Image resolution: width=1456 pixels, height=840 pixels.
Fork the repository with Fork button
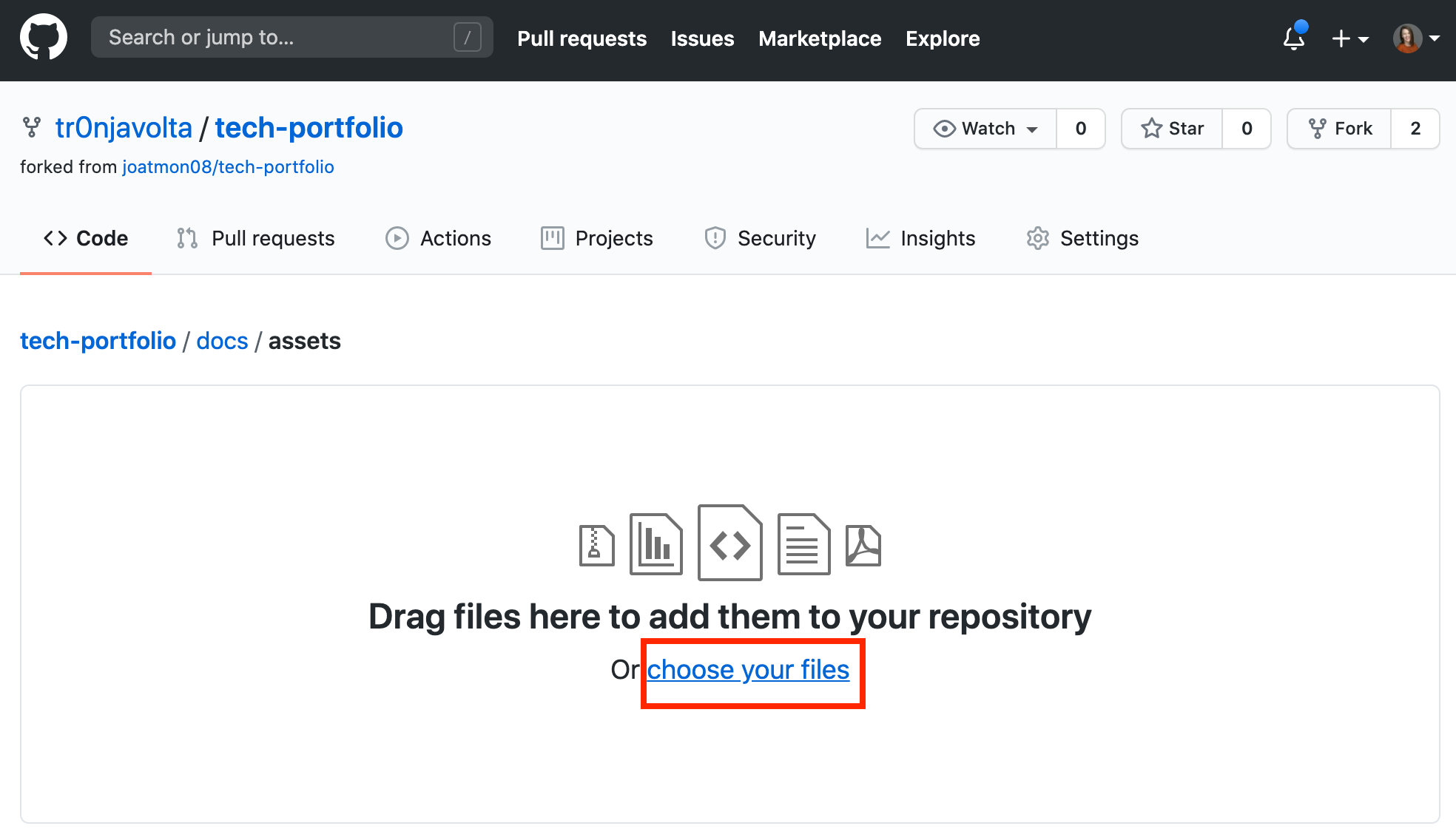pos(1340,129)
